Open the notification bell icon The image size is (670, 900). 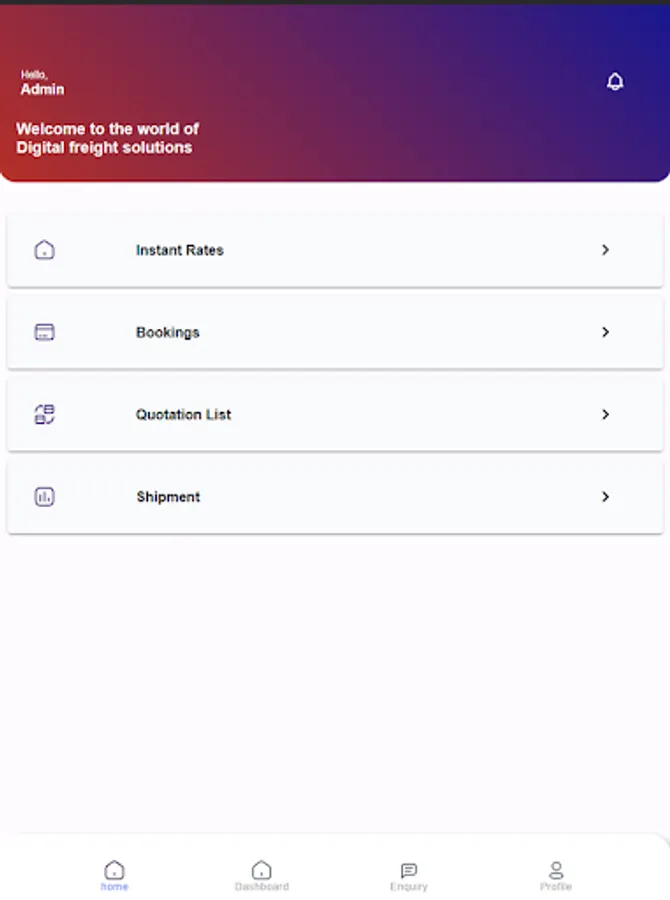(x=615, y=81)
